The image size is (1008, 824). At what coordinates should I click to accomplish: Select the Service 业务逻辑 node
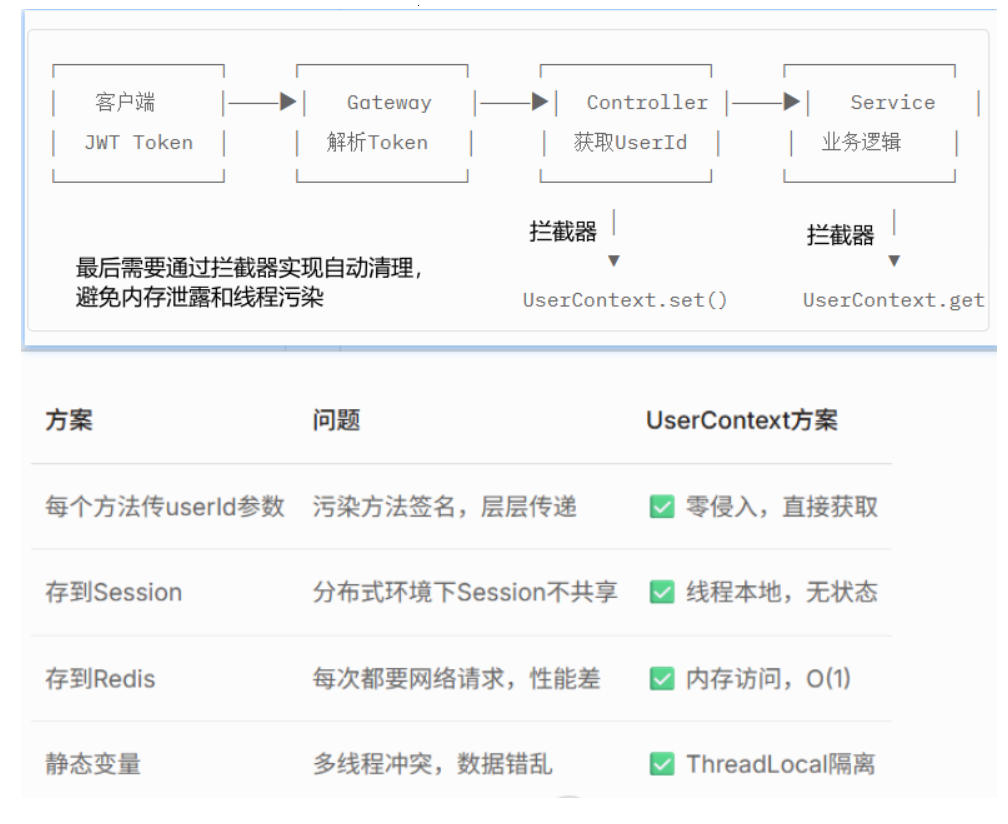[870, 122]
